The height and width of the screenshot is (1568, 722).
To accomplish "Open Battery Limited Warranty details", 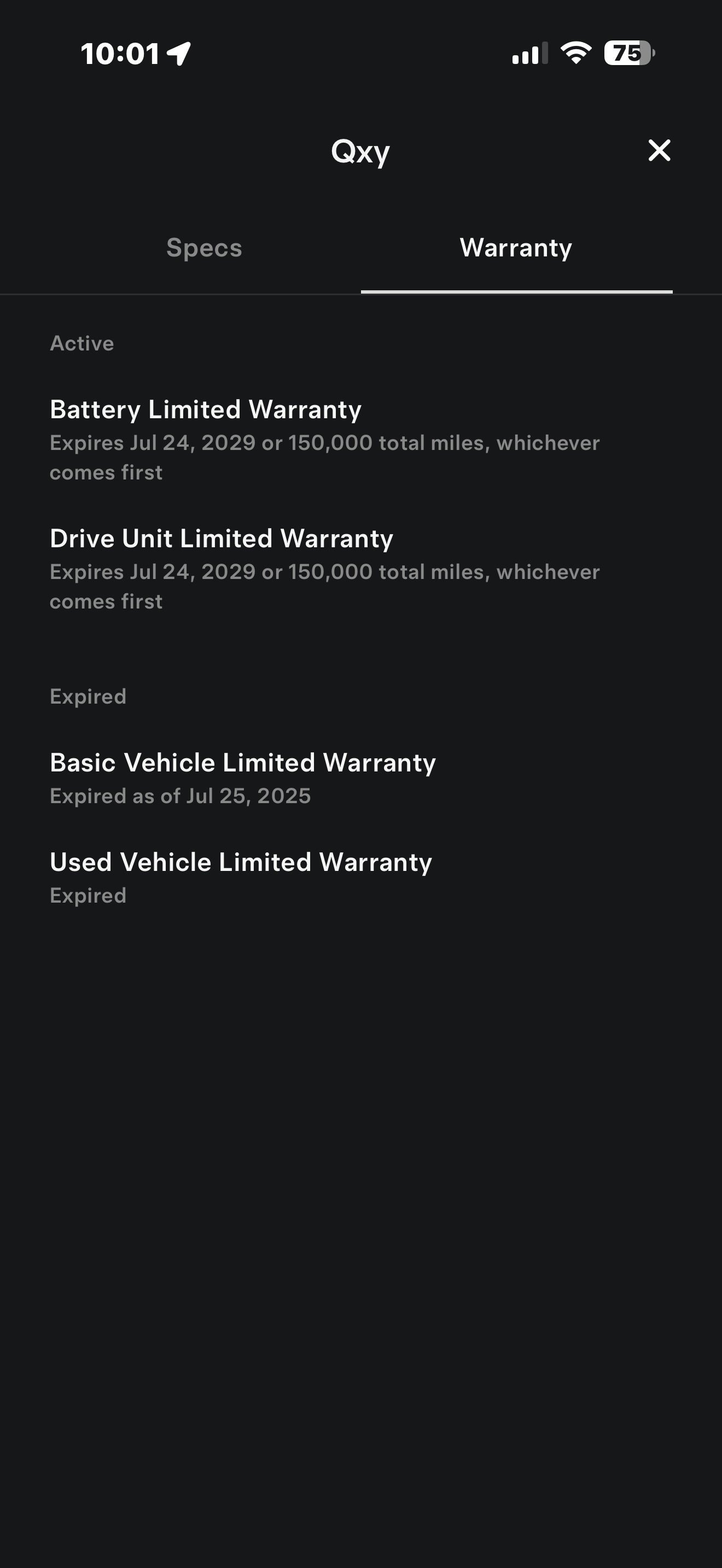I will pyautogui.click(x=206, y=409).
